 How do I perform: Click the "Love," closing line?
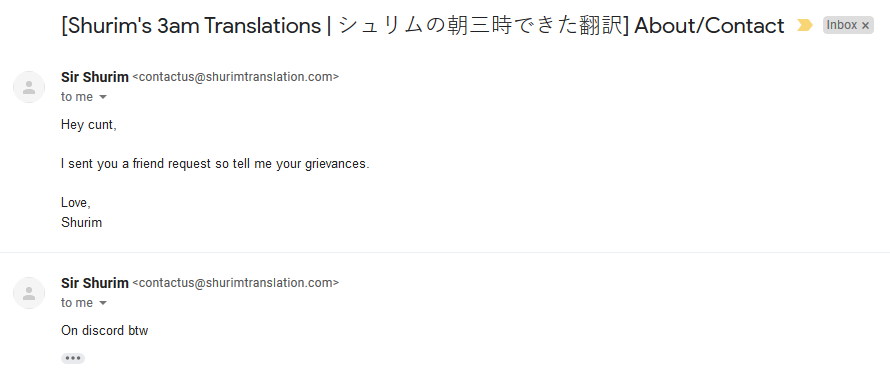[75, 203]
